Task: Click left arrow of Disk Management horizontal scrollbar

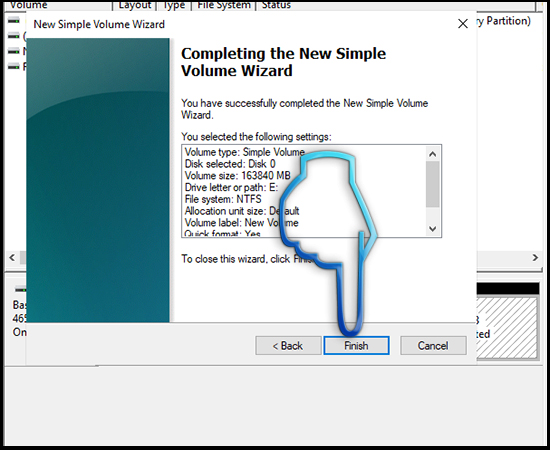Action: [12, 257]
